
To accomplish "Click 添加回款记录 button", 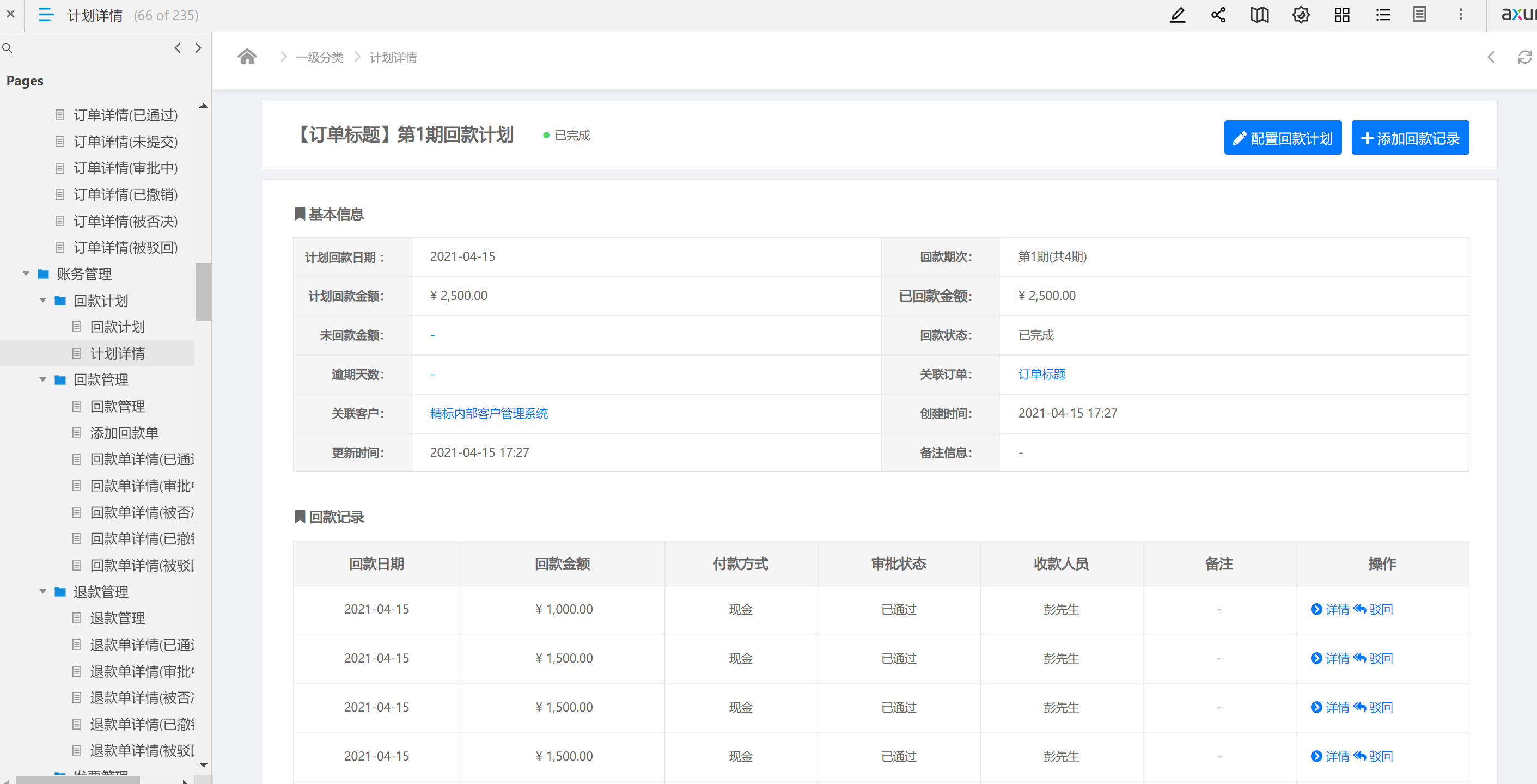I will [1410, 138].
